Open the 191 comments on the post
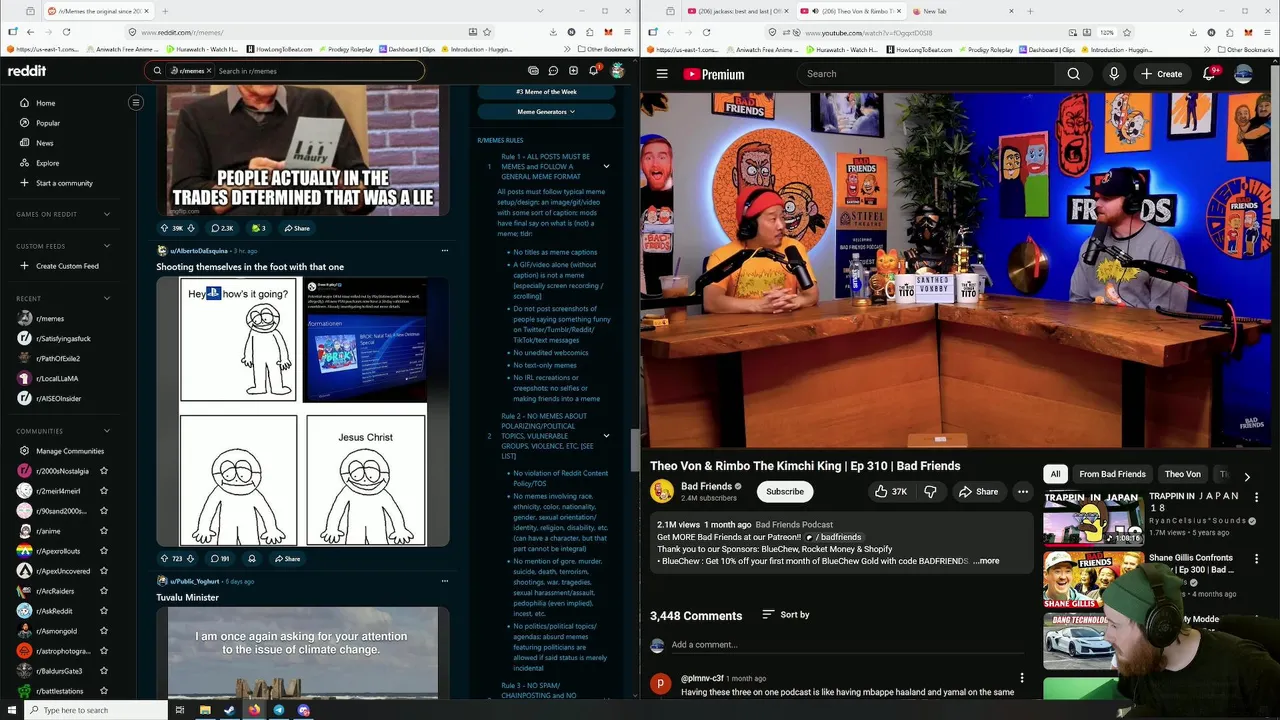This screenshot has height=720, width=1280. [220, 559]
